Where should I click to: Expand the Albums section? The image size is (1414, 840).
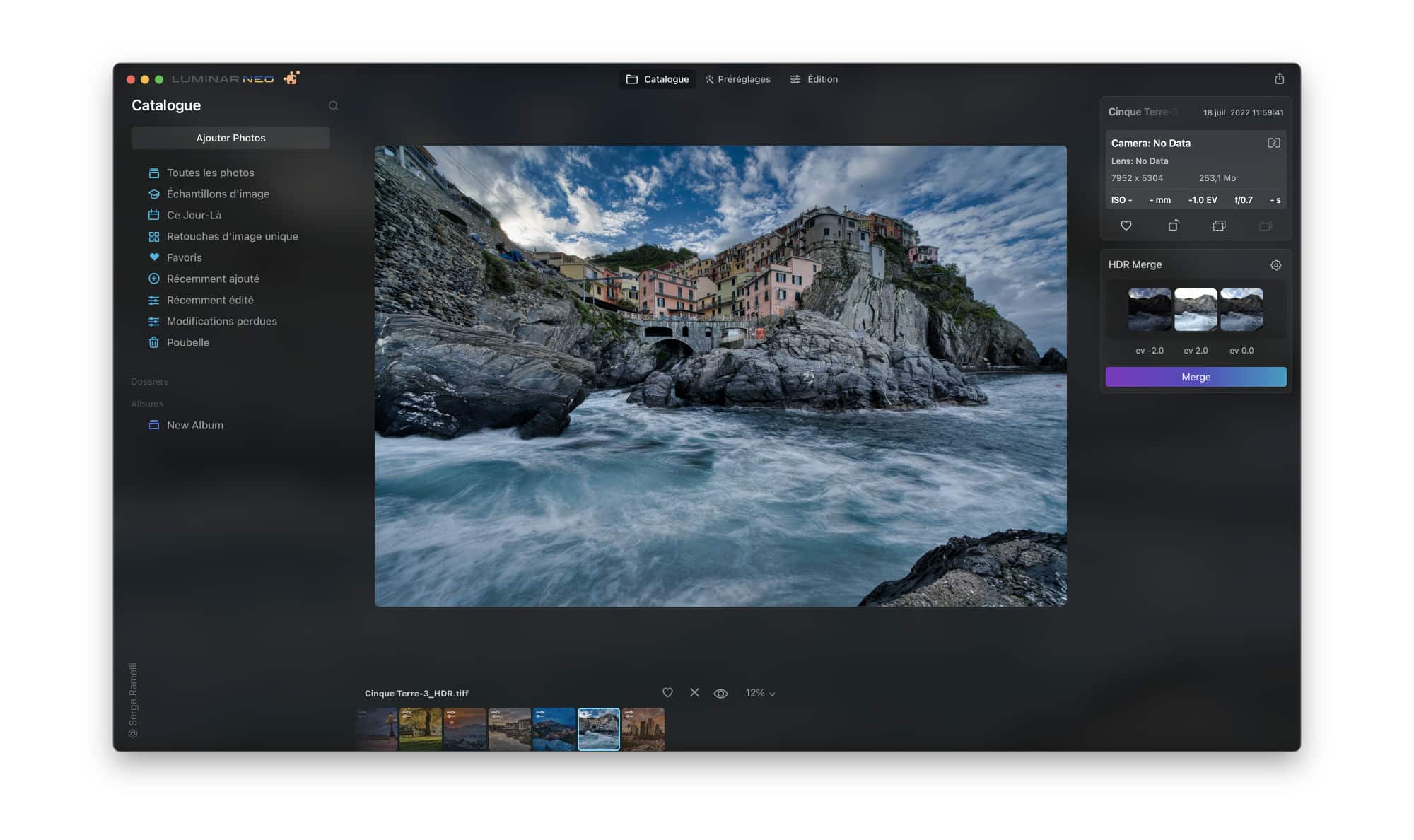146,404
